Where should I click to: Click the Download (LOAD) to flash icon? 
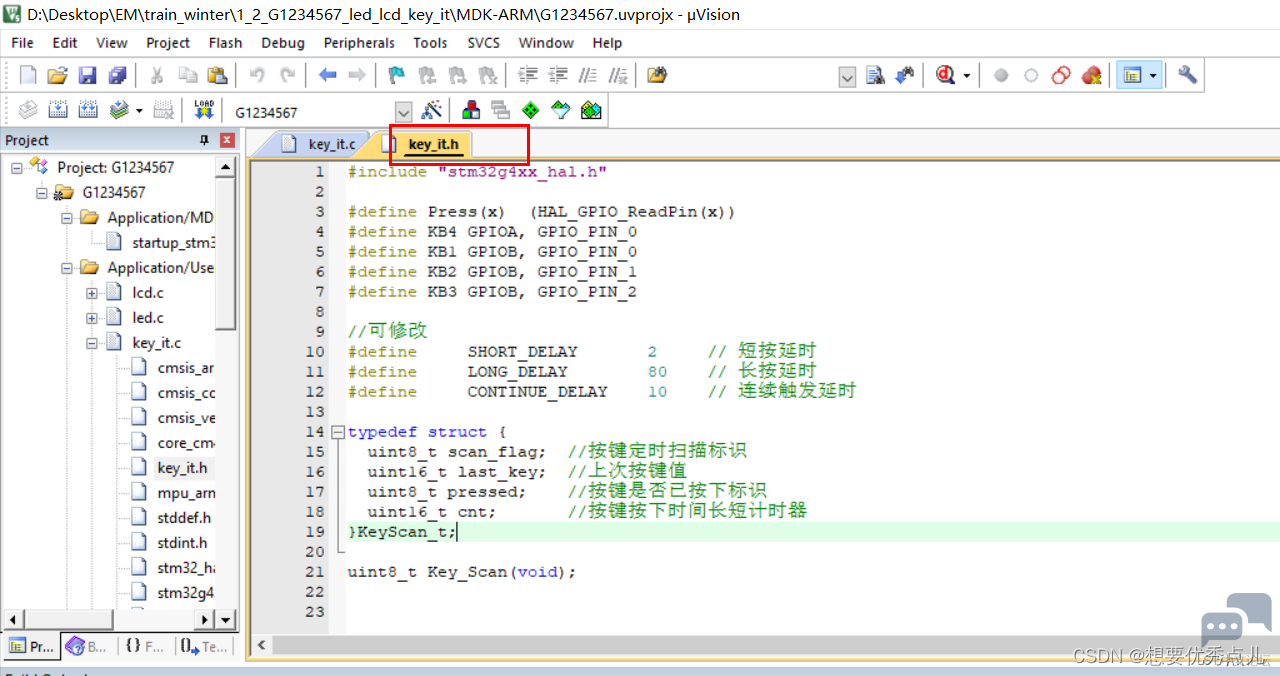pos(204,110)
